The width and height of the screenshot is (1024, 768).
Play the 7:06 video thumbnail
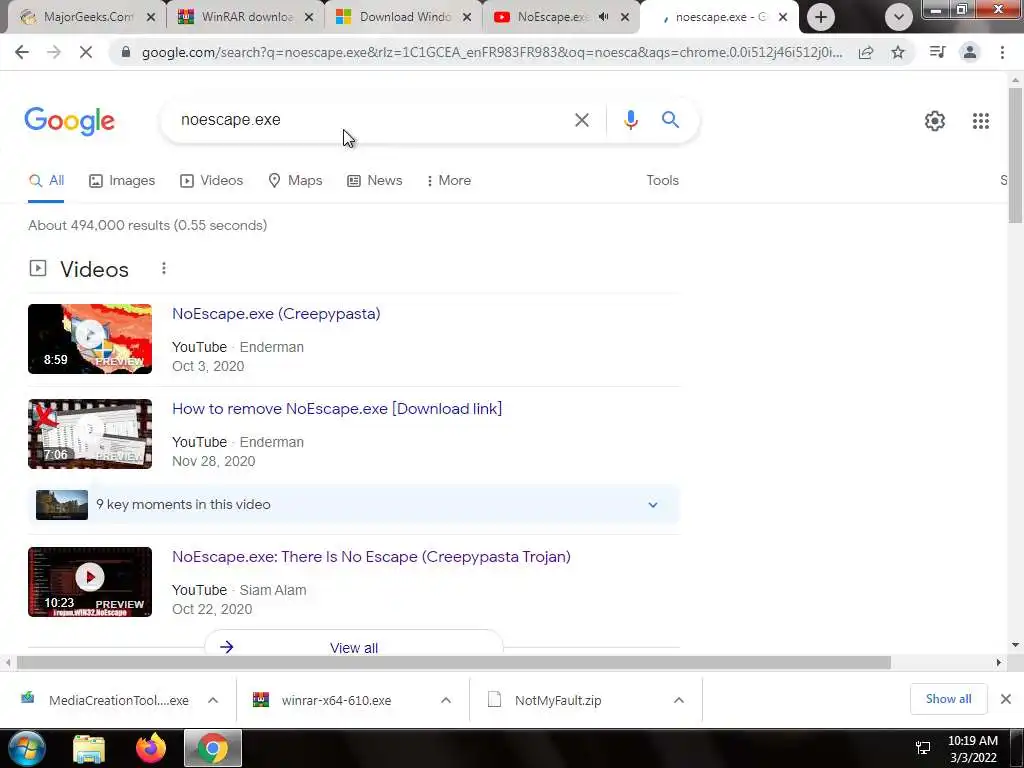coord(90,434)
